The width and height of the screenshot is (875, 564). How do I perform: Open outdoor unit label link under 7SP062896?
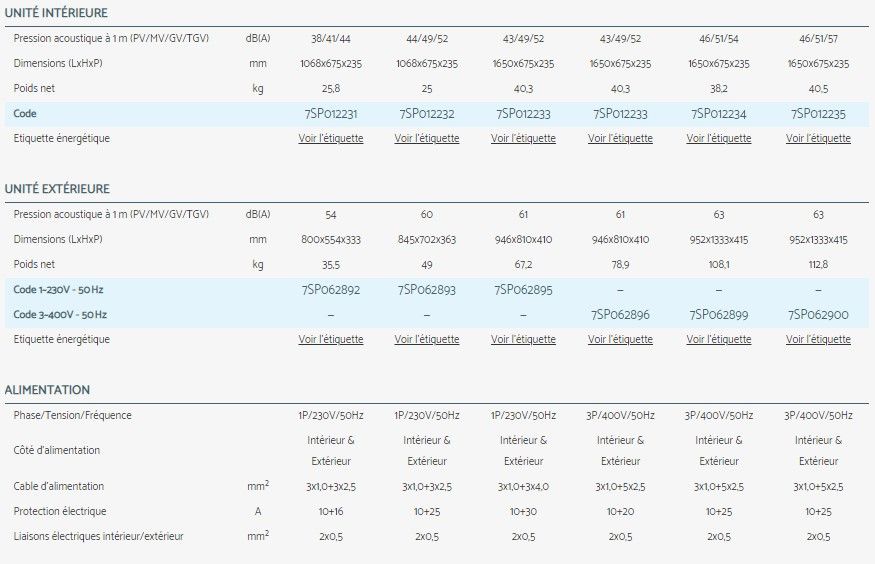620,340
